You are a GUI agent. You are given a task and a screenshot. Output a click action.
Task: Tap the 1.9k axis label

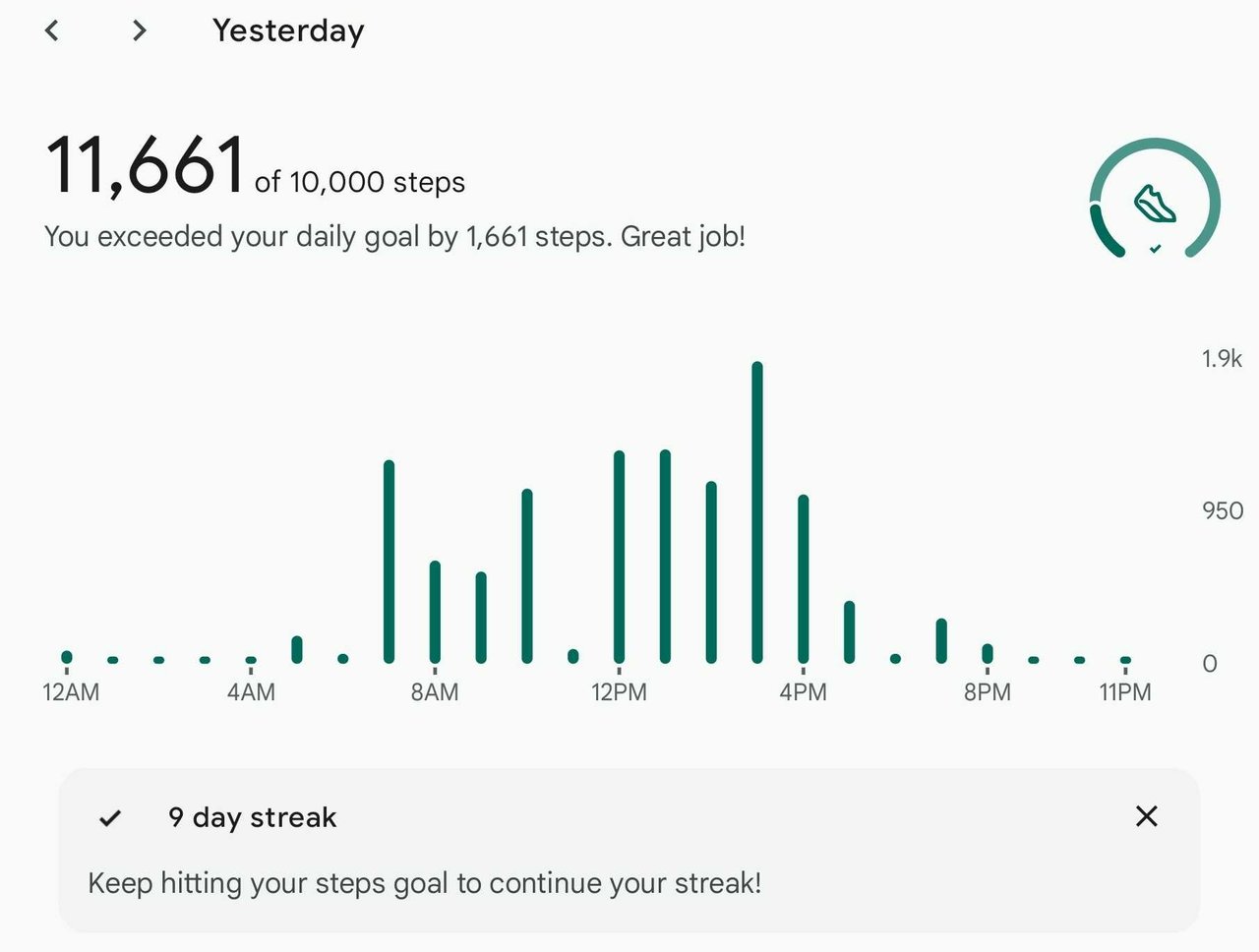(1222, 359)
